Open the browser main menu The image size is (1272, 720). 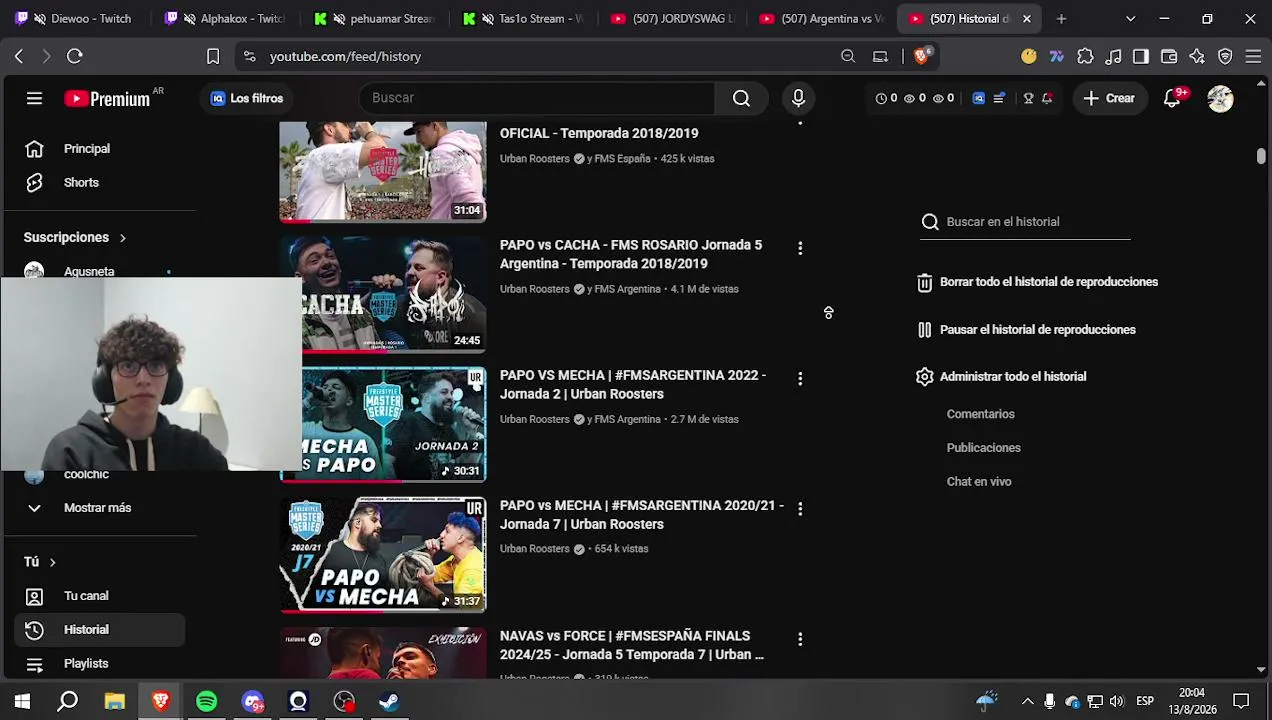click(1253, 56)
